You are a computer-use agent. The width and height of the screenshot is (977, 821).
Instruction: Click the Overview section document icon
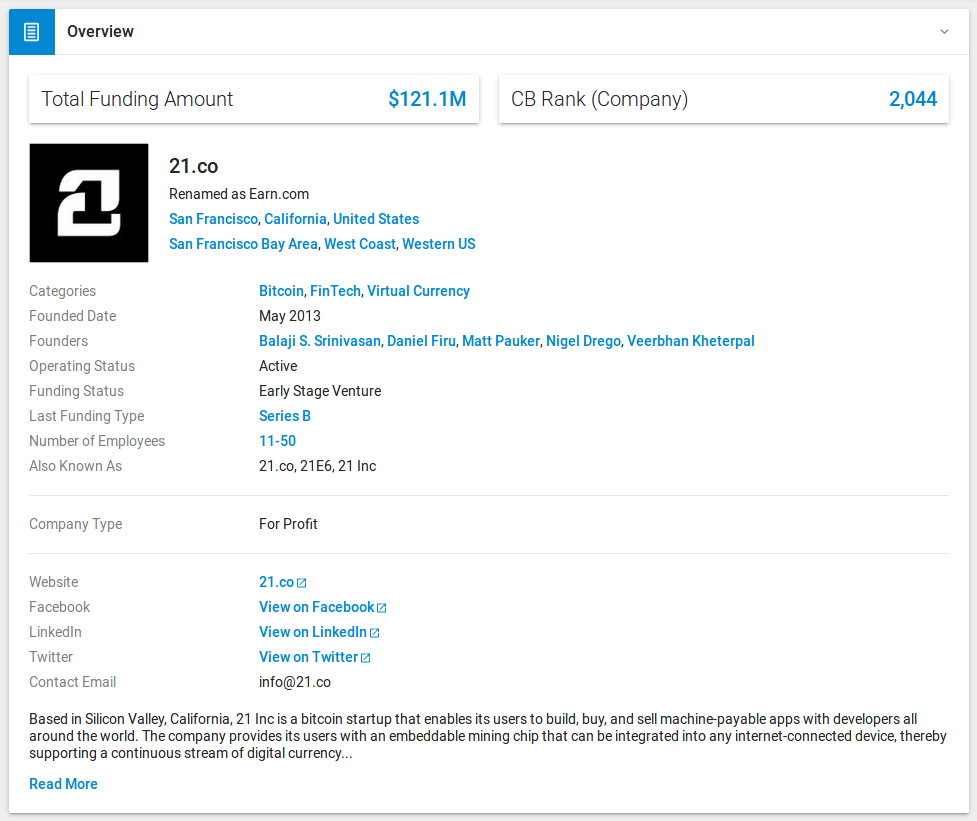[32, 32]
